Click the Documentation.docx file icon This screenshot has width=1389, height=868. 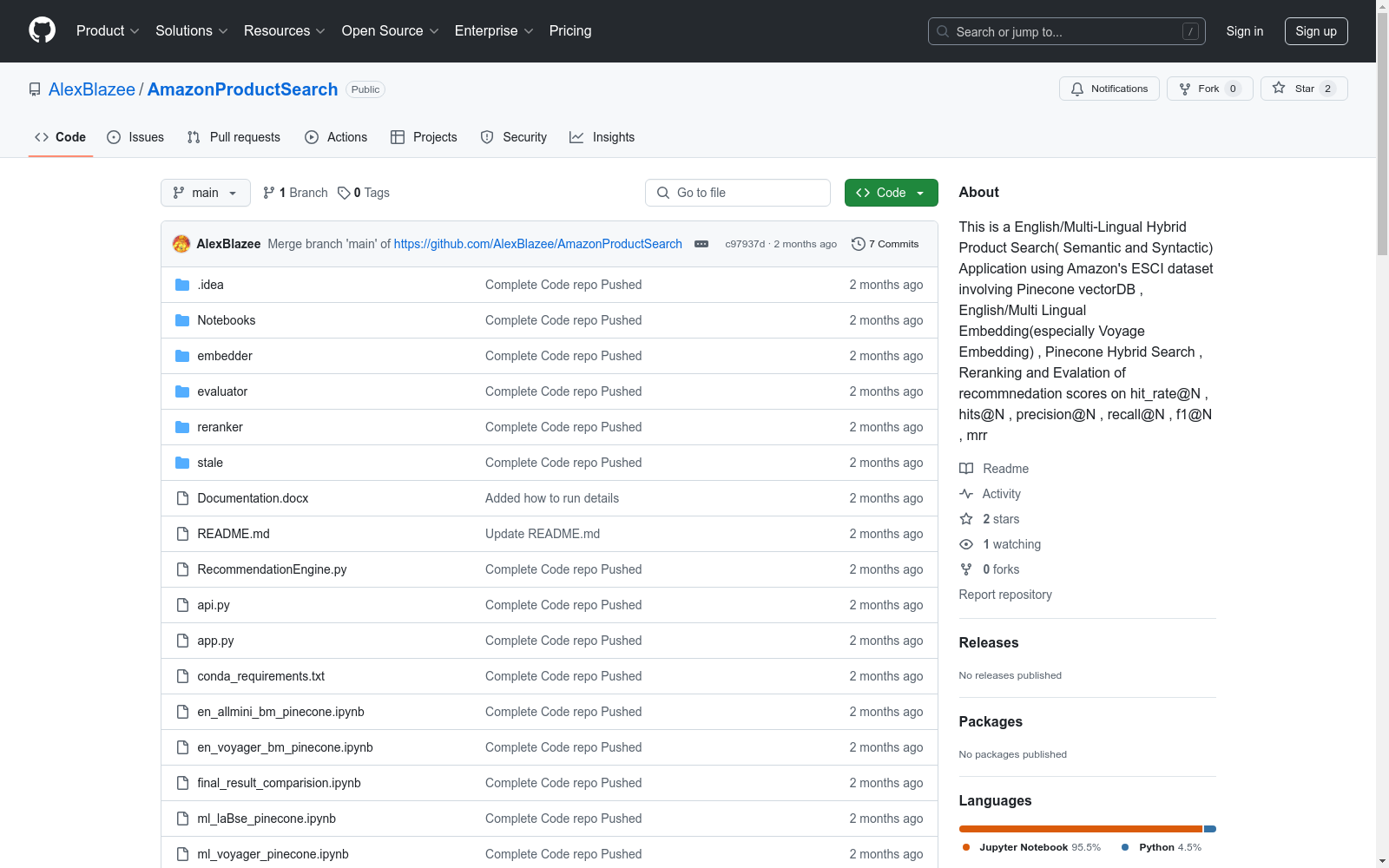coord(182,498)
